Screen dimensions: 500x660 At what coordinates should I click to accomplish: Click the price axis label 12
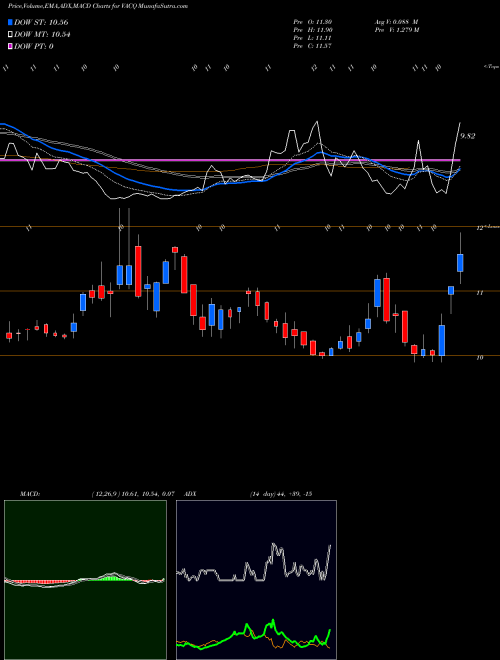click(479, 228)
